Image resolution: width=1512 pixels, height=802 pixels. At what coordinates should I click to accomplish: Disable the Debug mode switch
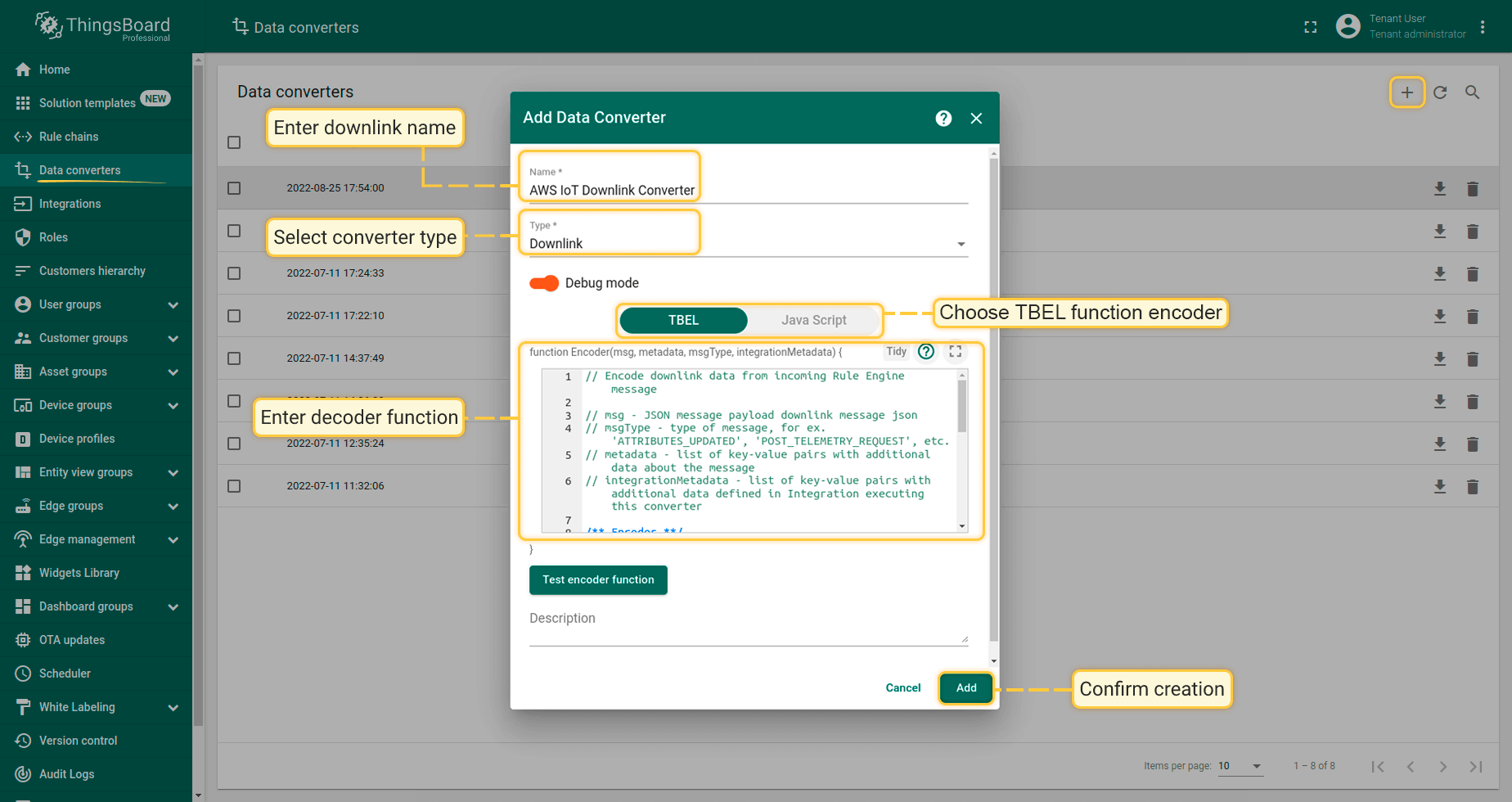(544, 283)
